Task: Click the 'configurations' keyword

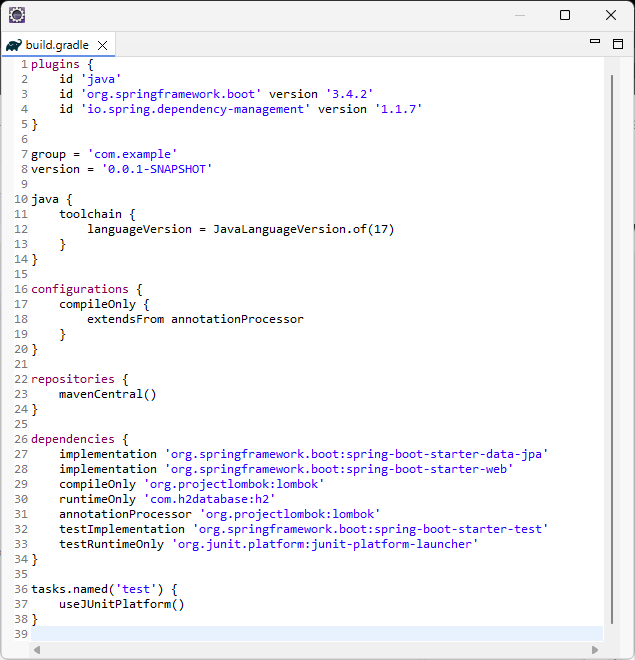Action: pyautogui.click(x=80, y=289)
